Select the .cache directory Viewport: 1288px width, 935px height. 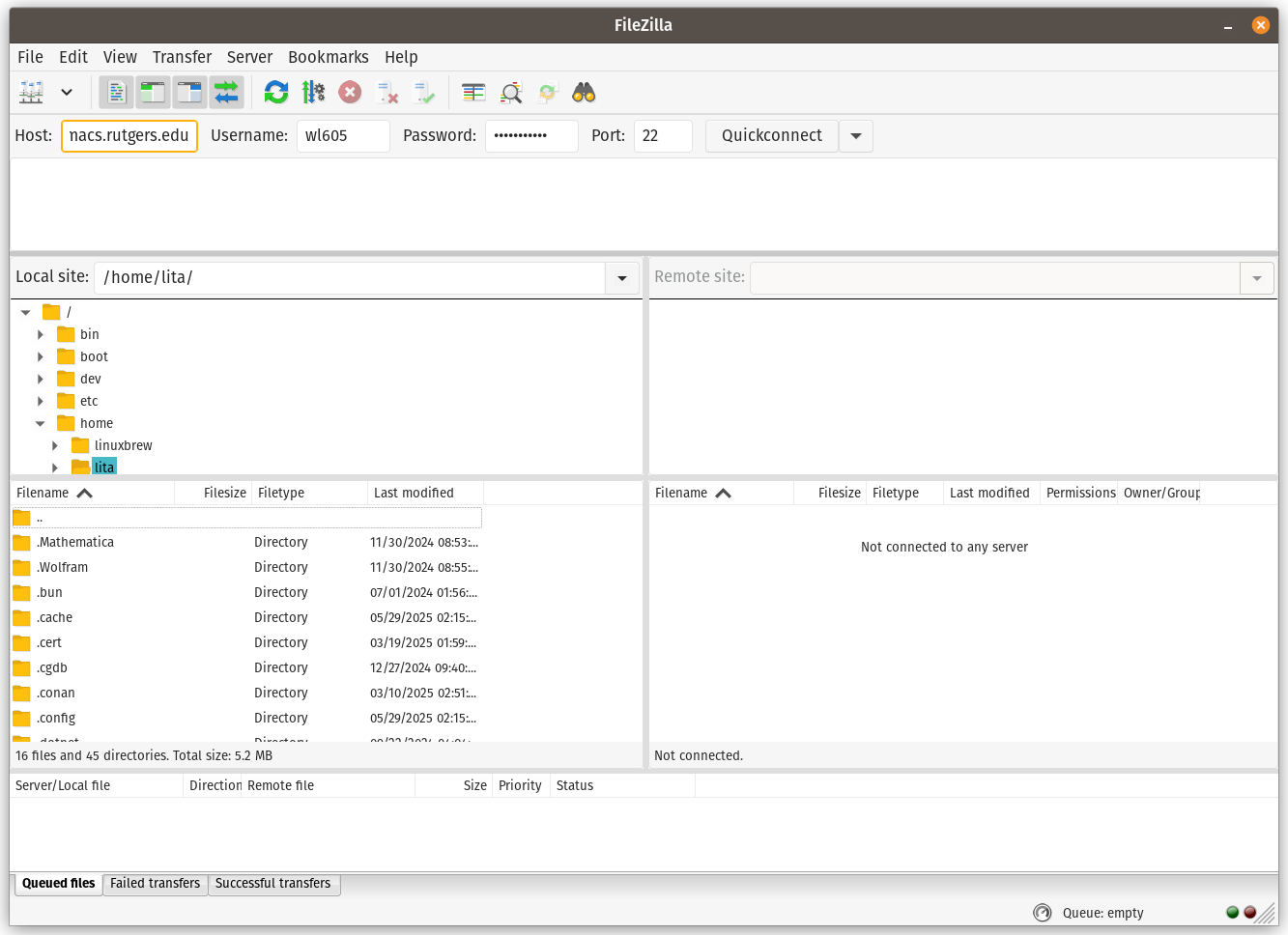pos(246,617)
